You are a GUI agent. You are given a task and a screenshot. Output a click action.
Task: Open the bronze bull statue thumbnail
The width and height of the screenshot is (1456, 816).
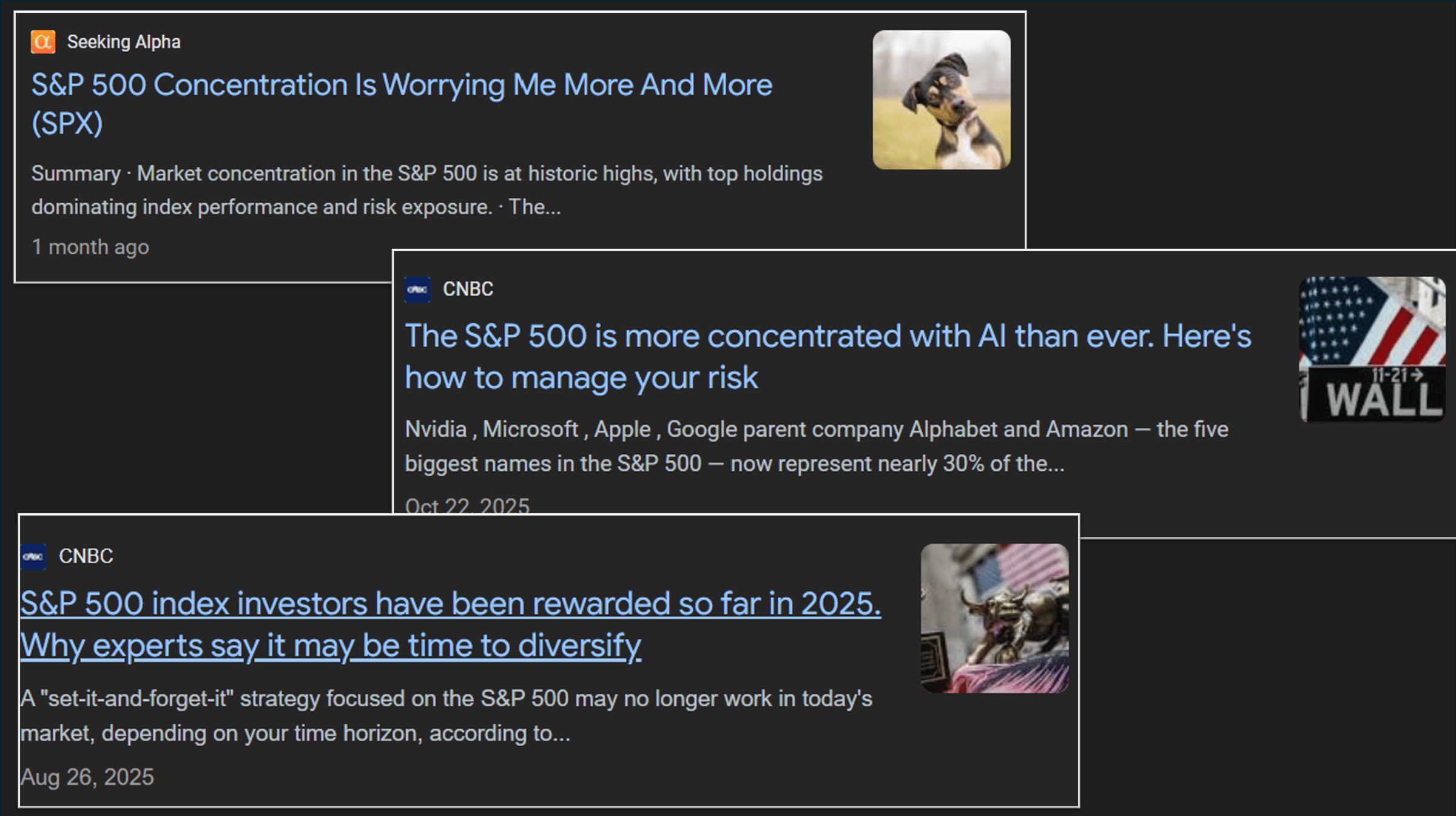994,618
